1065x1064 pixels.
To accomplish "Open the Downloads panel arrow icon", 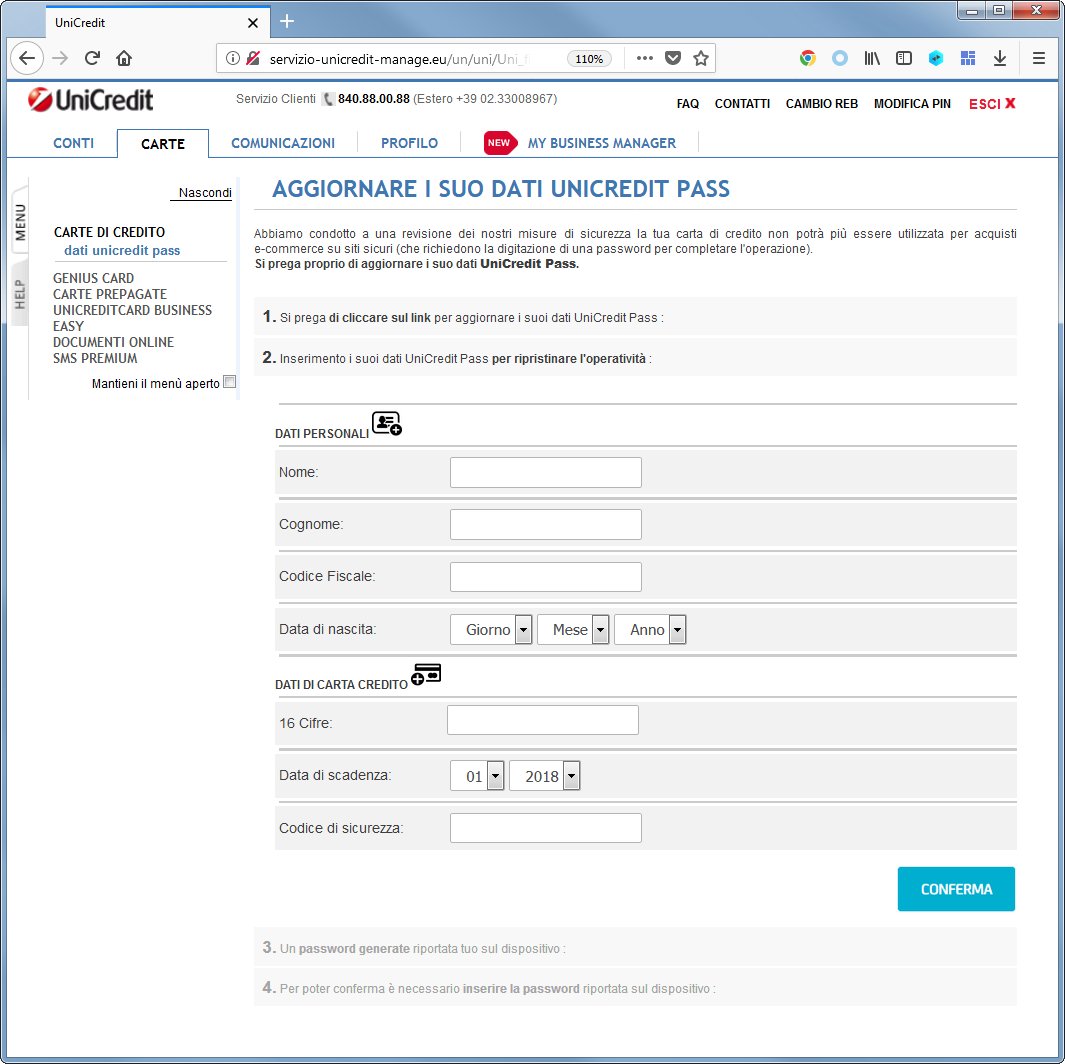I will (x=1000, y=58).
